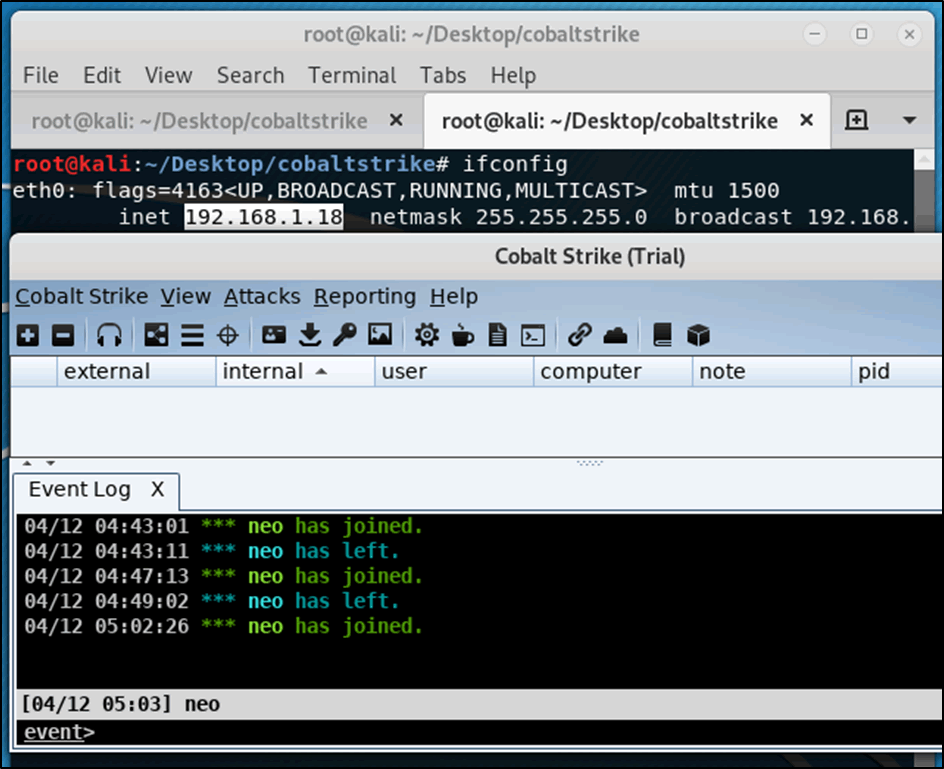Open the terminal tab list dropdown arrow
This screenshot has width=944, height=769.
click(909, 120)
